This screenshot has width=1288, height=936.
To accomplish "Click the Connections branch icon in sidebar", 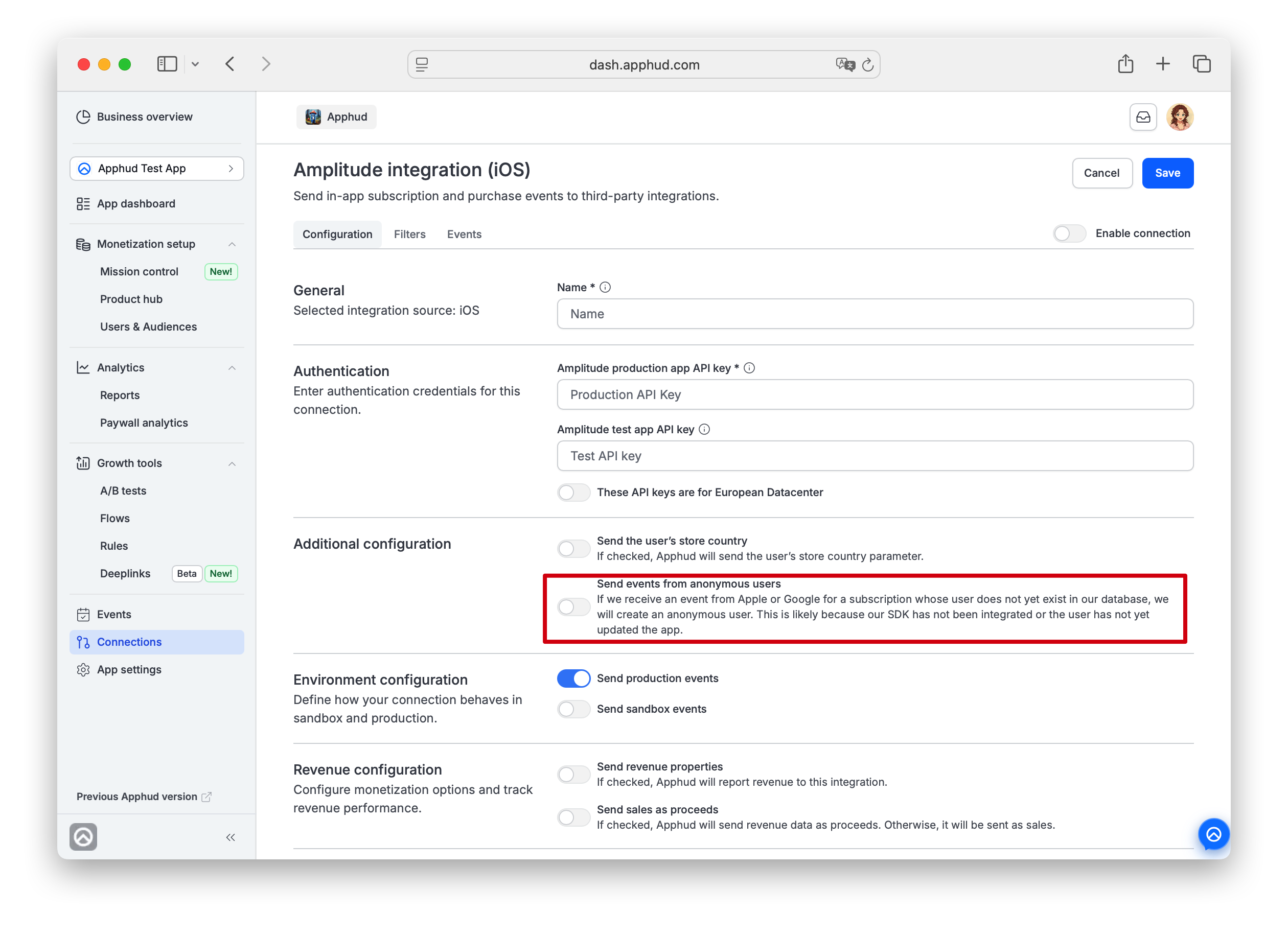I will click(83, 642).
